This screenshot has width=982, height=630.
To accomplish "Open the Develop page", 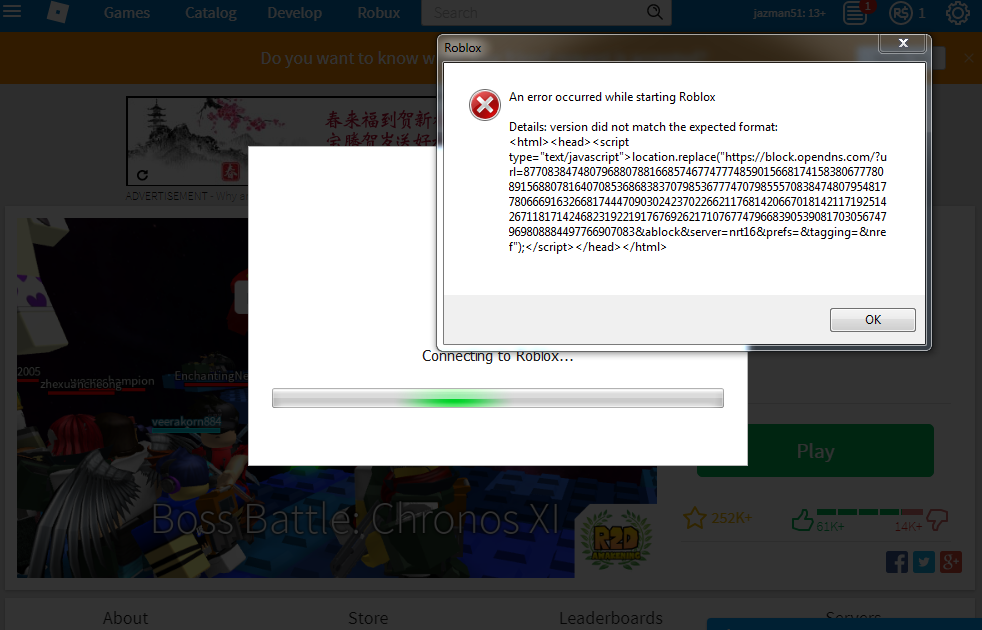I will pos(294,13).
